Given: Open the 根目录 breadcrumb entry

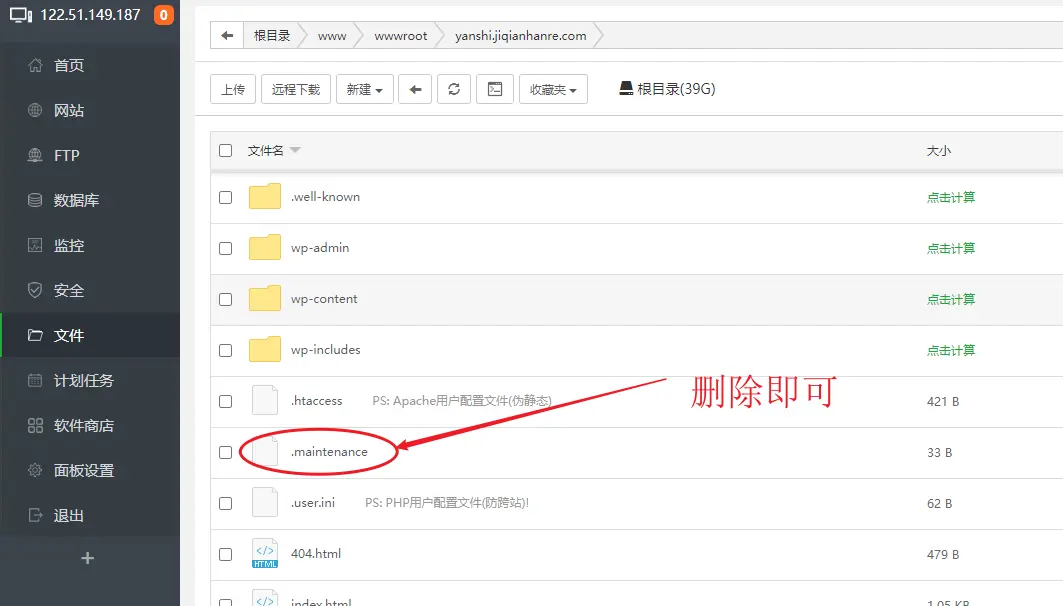Looking at the screenshot, I should (x=272, y=34).
